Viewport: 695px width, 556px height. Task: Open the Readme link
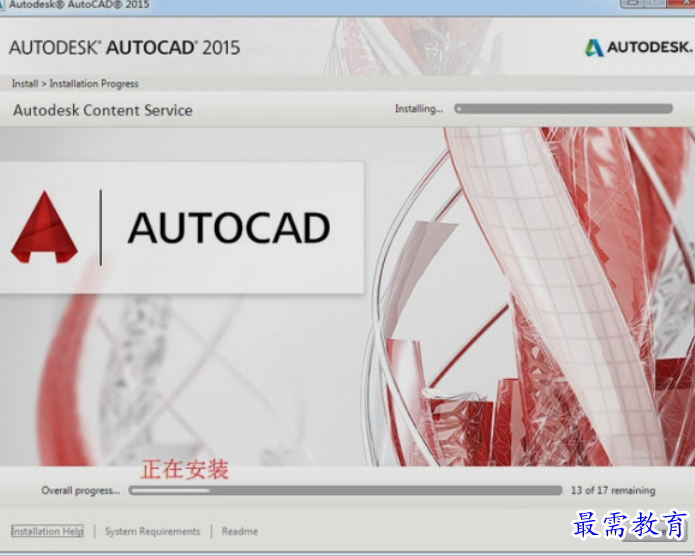(240, 531)
